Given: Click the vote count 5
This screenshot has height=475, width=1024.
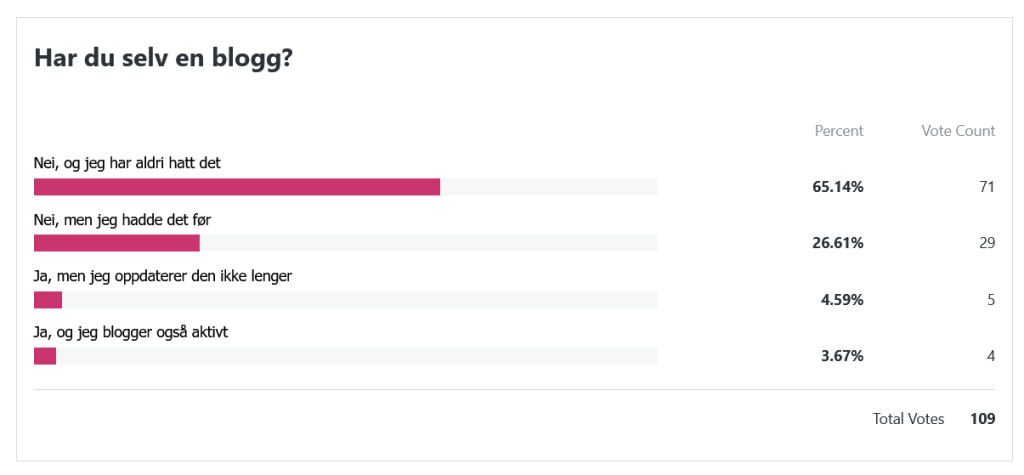Looking at the screenshot, I should tap(990, 300).
